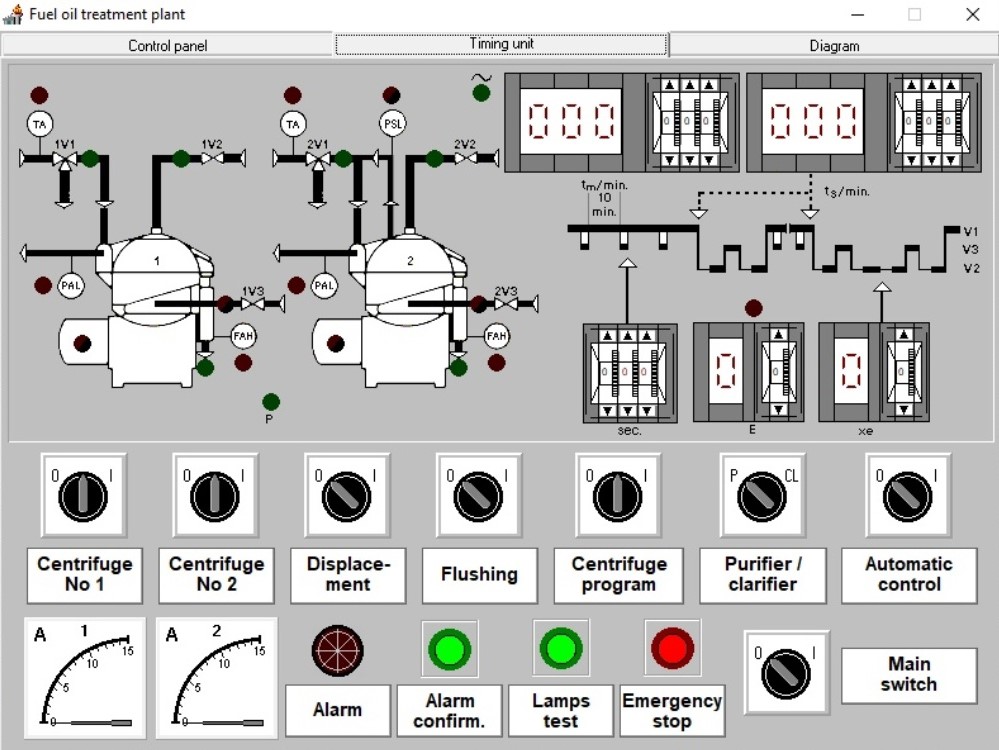This screenshot has width=999, height=750.
Task: Click the PSL pressure sensor symbol
Action: 392,124
